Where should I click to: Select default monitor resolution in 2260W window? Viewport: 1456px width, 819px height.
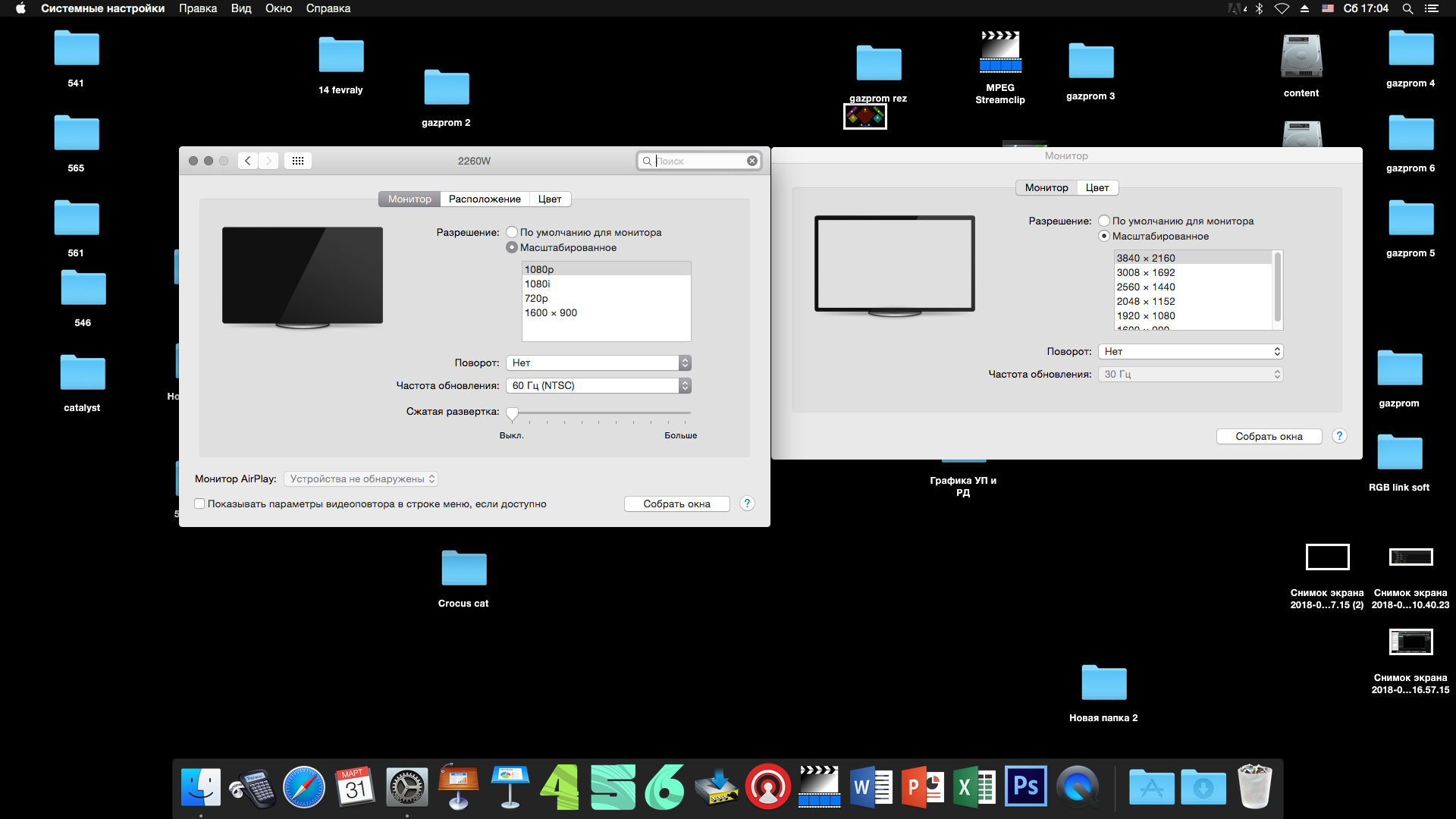(x=512, y=232)
